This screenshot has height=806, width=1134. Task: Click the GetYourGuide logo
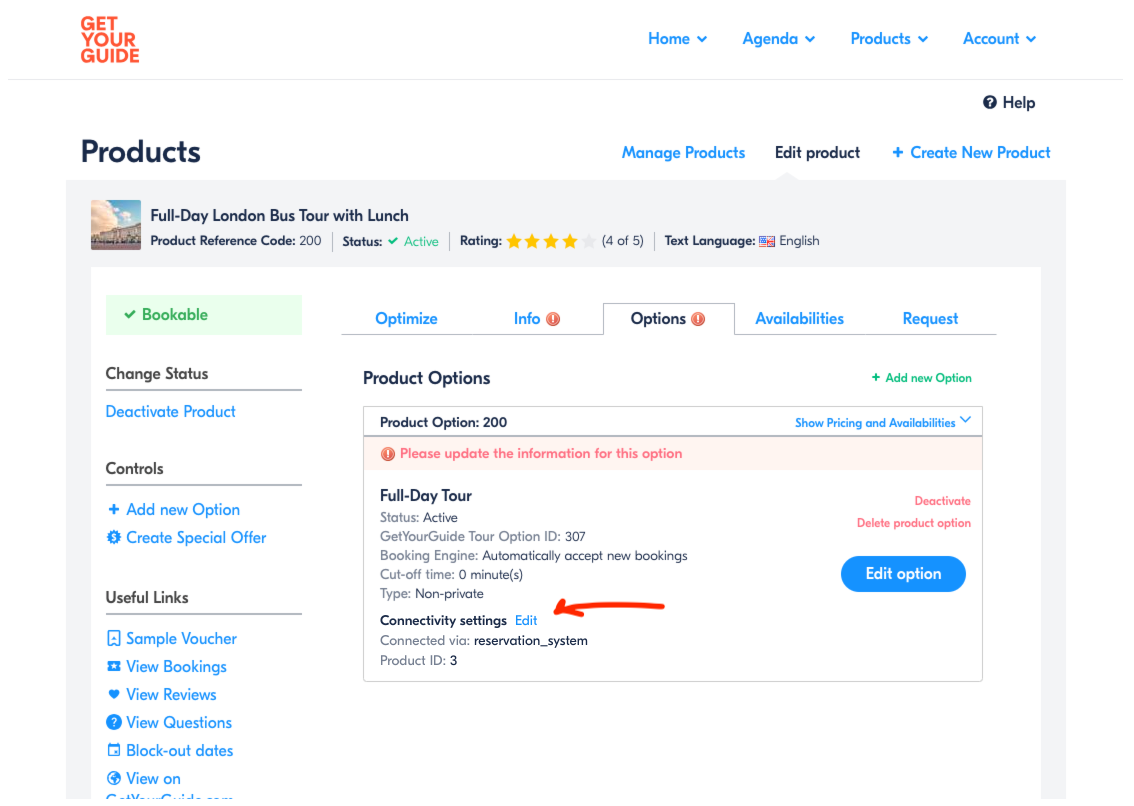point(109,40)
